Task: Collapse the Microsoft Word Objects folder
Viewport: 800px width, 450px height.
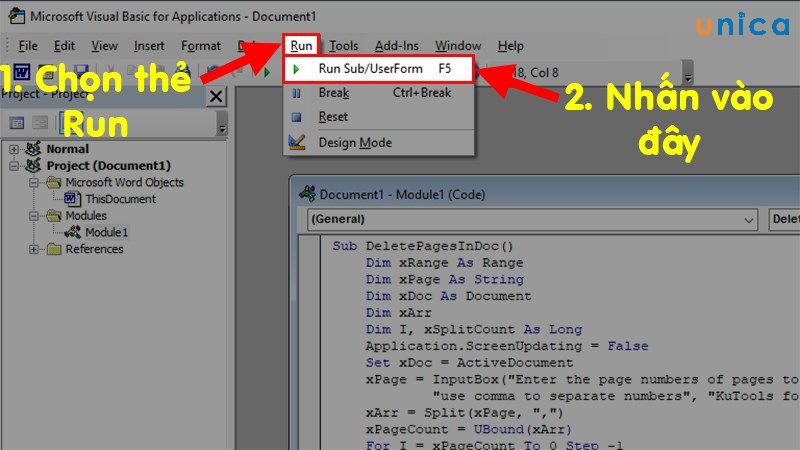Action: (x=34, y=183)
